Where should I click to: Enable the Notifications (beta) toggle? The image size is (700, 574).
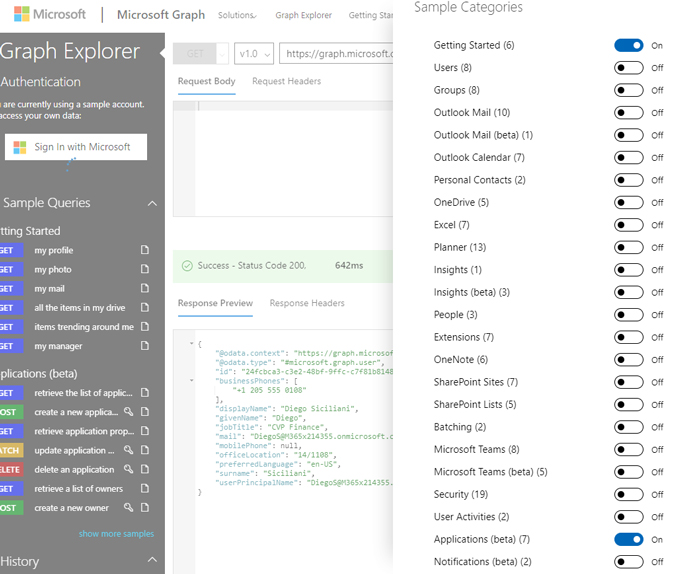click(629, 562)
